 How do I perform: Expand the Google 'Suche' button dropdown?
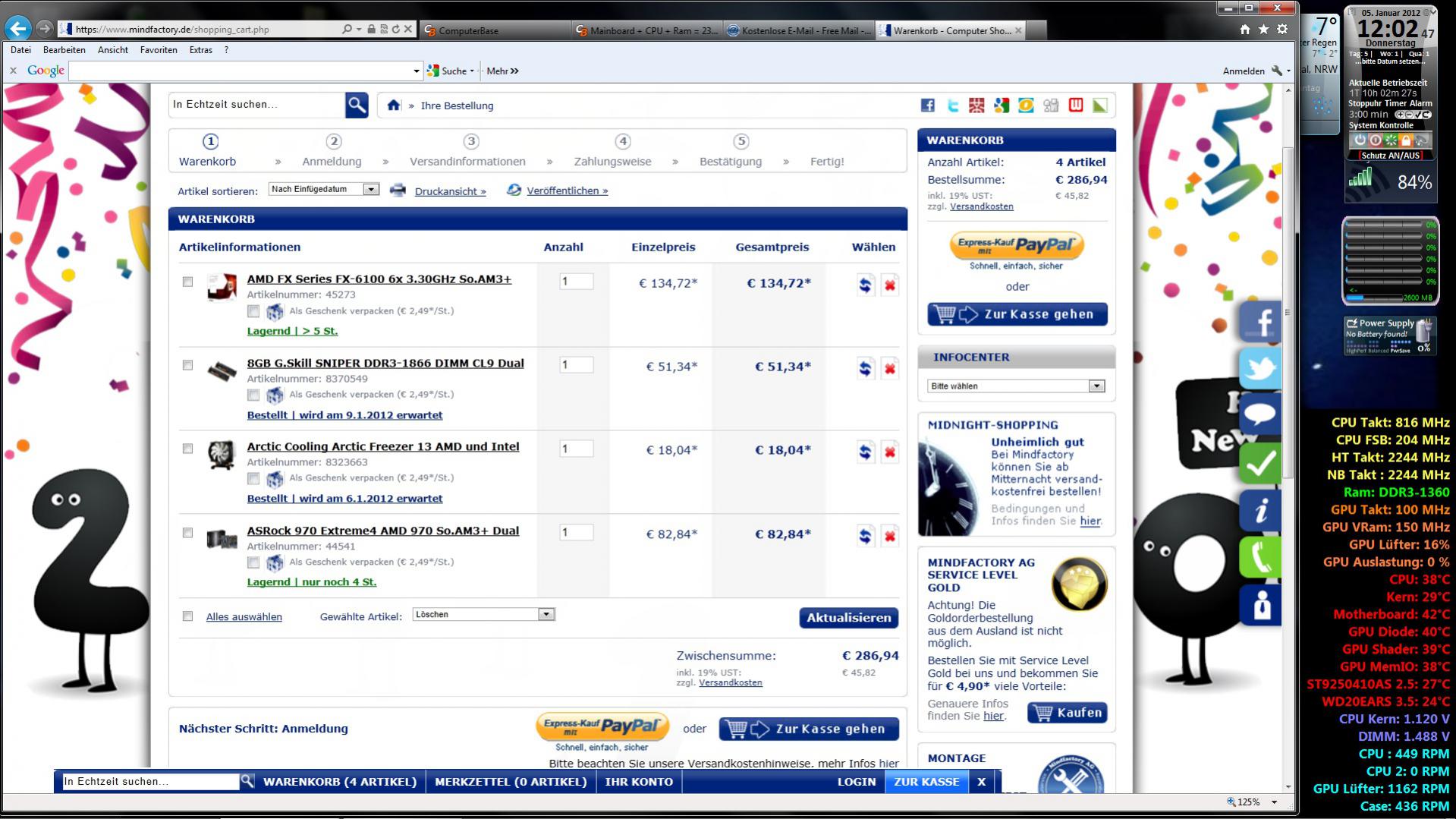pos(472,71)
